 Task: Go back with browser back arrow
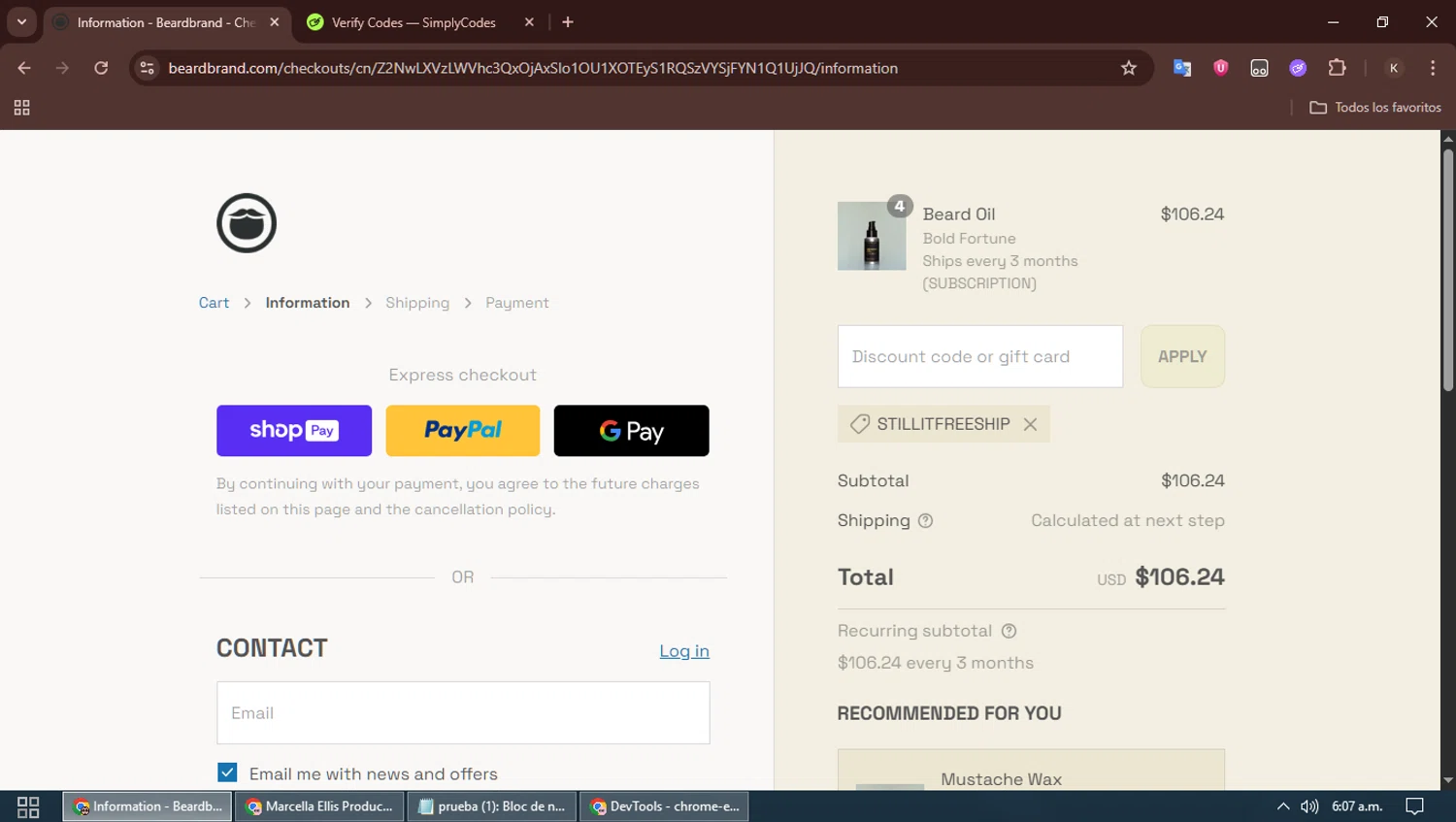coord(24,68)
